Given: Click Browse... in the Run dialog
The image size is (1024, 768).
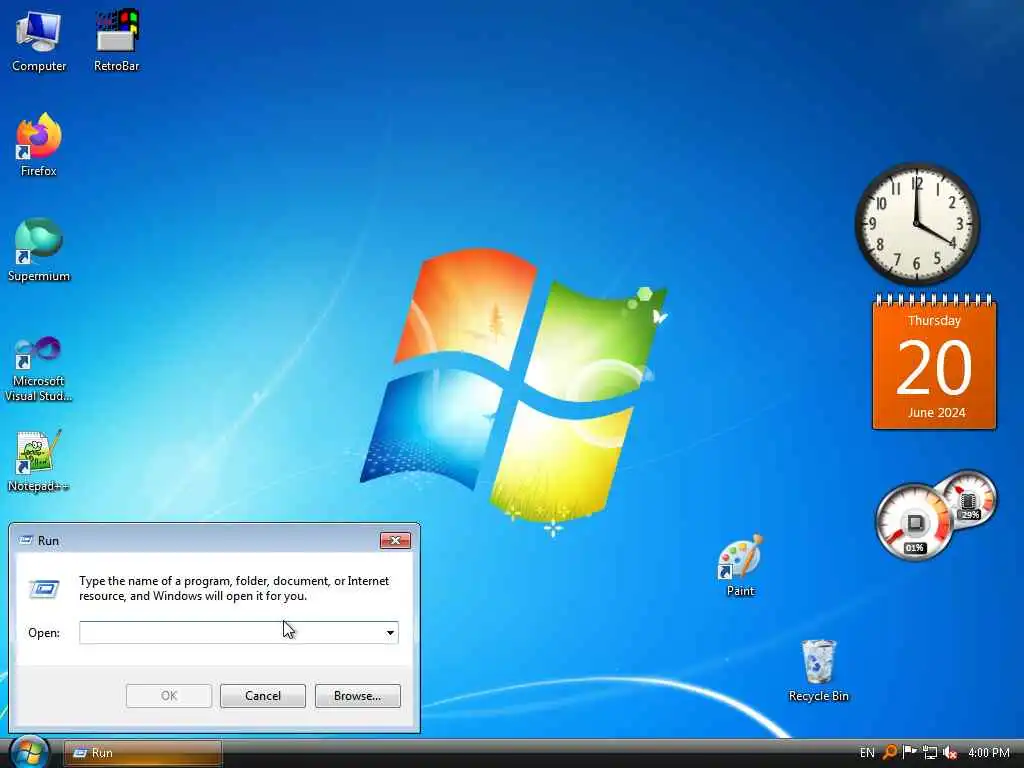Looking at the screenshot, I should 357,696.
